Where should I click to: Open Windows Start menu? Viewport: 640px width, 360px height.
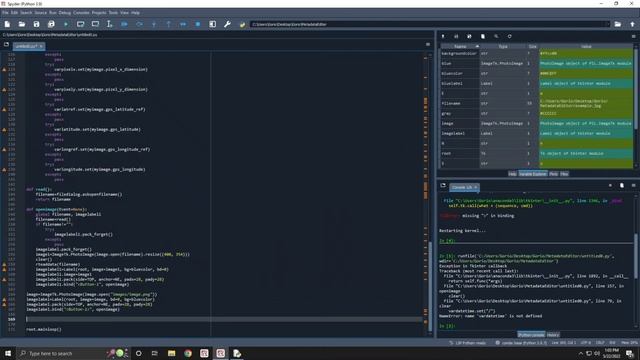pyautogui.click(x=8, y=353)
